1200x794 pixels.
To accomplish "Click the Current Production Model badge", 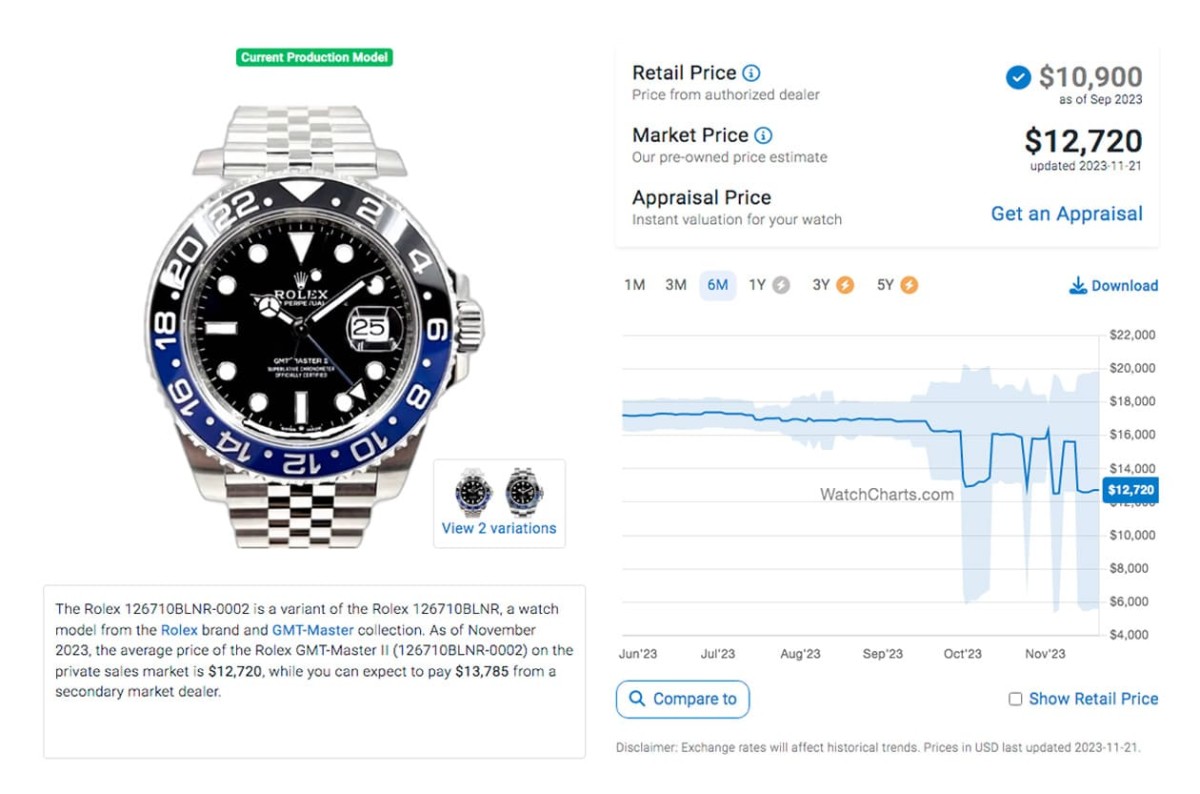I will click(315, 58).
